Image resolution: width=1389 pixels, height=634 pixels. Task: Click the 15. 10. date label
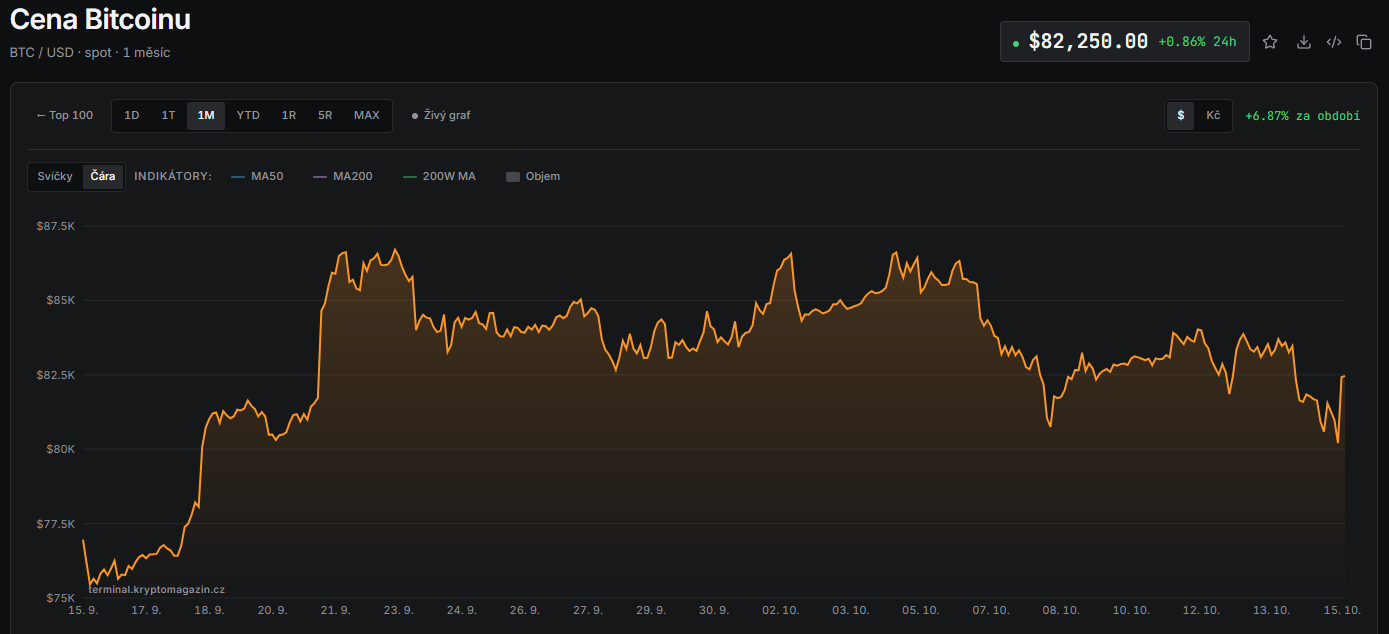(x=1343, y=609)
